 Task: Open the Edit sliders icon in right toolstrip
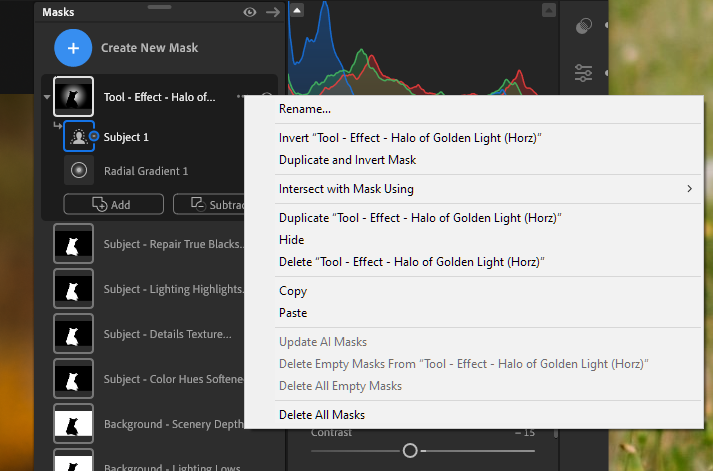click(x=585, y=73)
